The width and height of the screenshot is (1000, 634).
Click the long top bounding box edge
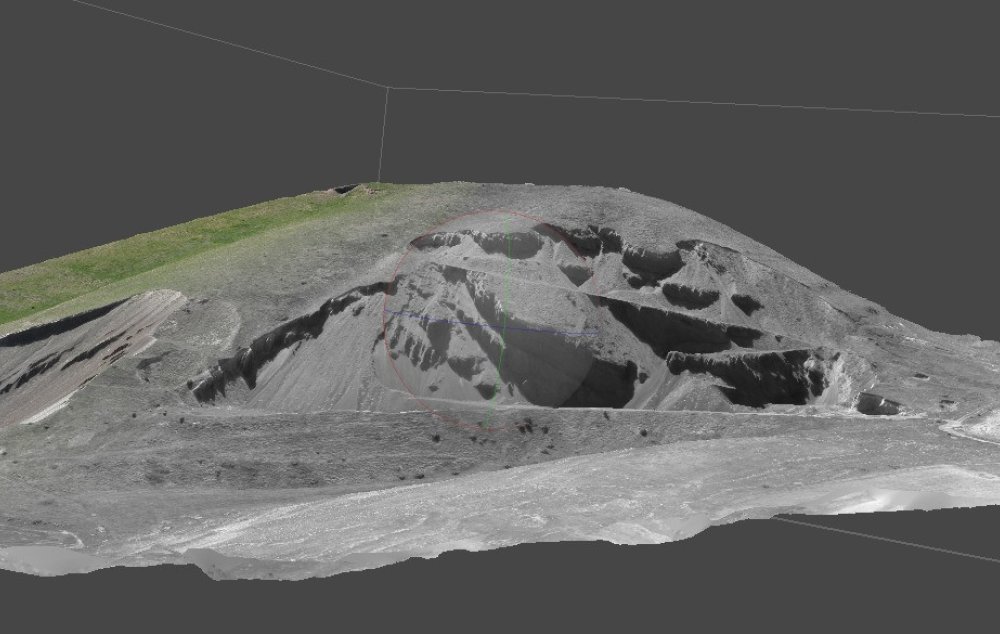(694, 101)
